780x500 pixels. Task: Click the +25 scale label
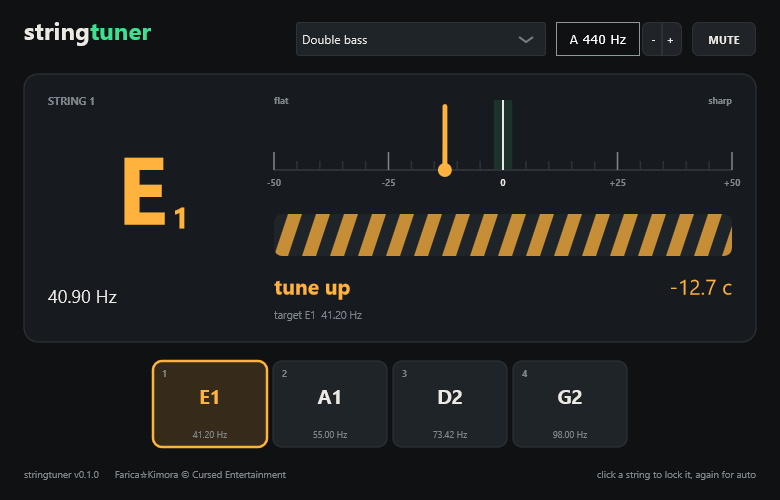click(x=617, y=183)
